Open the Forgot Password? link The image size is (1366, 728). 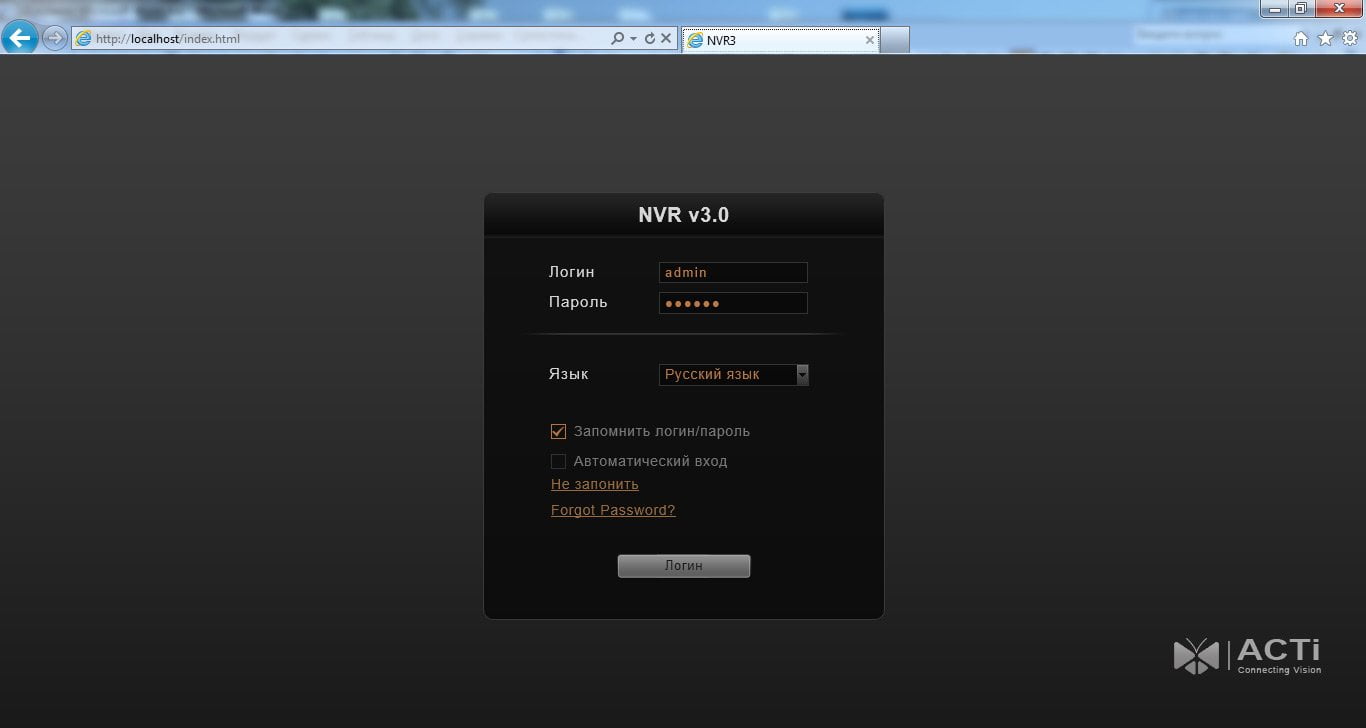click(x=613, y=510)
